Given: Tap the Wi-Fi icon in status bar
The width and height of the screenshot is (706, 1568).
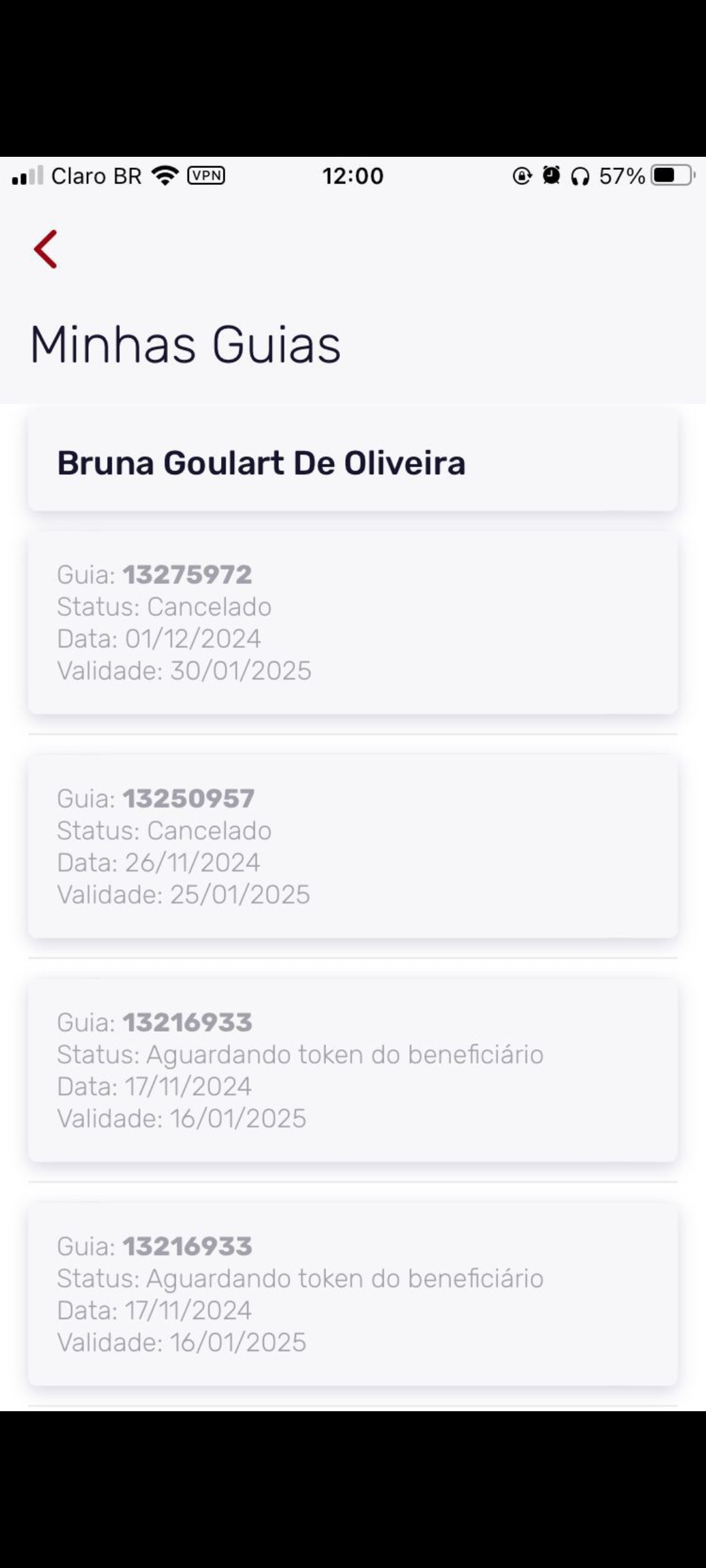Looking at the screenshot, I should [x=165, y=176].
